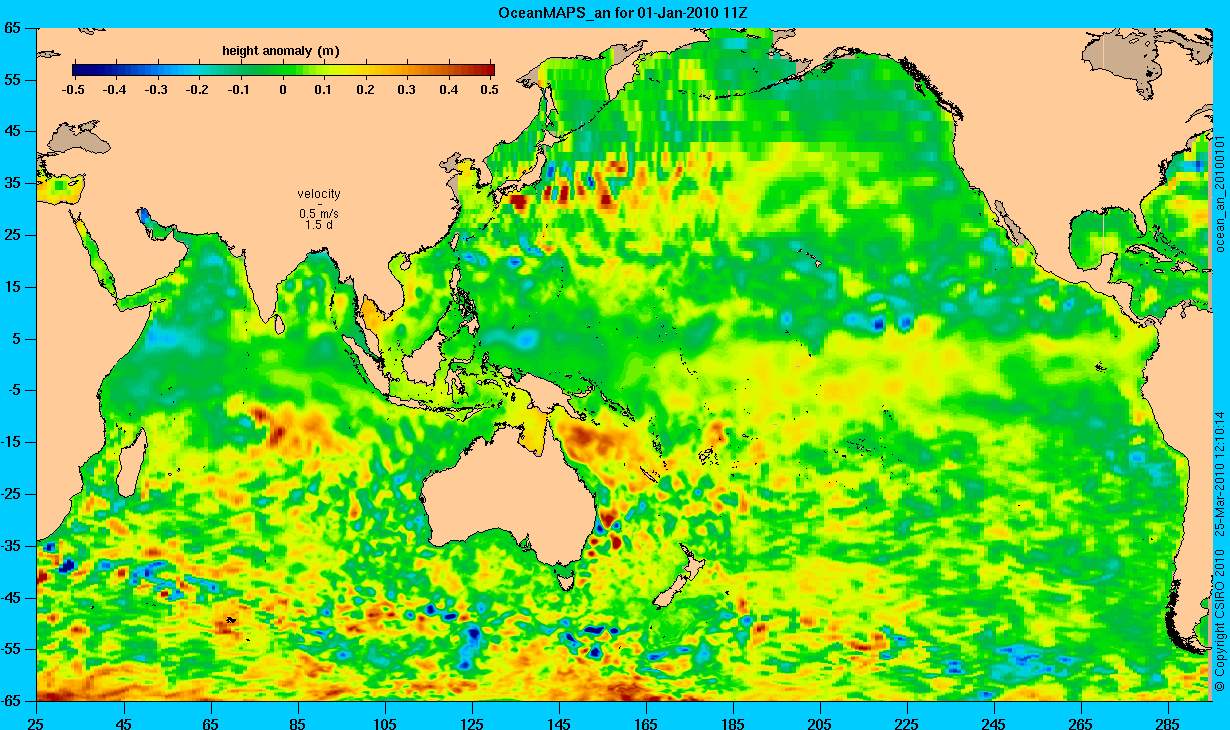Click the '-0.4' colorbar tick label

coord(114,90)
